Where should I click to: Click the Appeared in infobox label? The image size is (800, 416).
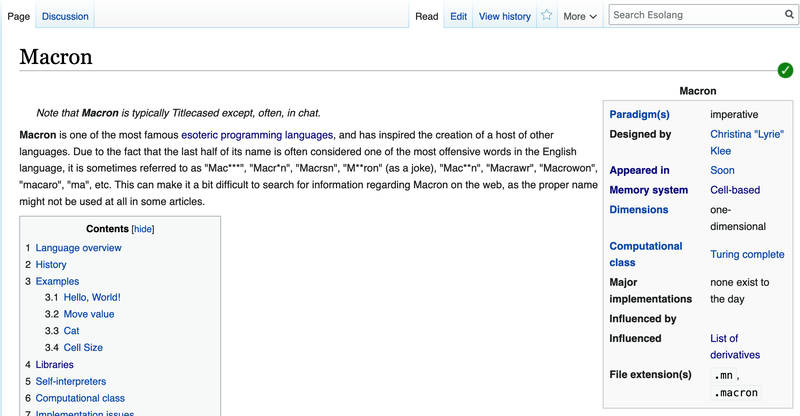click(x=639, y=170)
